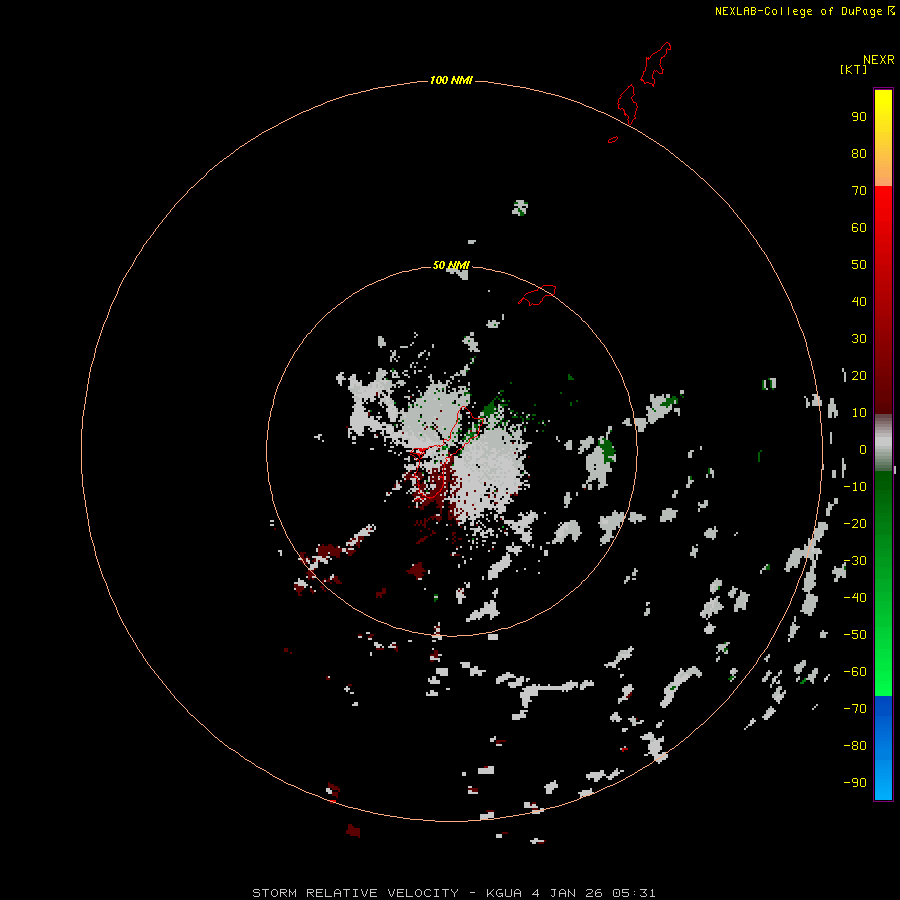900x900 pixels.
Task: Click the Storm Relative Velocity KGUA caption
Action: click(x=454, y=893)
